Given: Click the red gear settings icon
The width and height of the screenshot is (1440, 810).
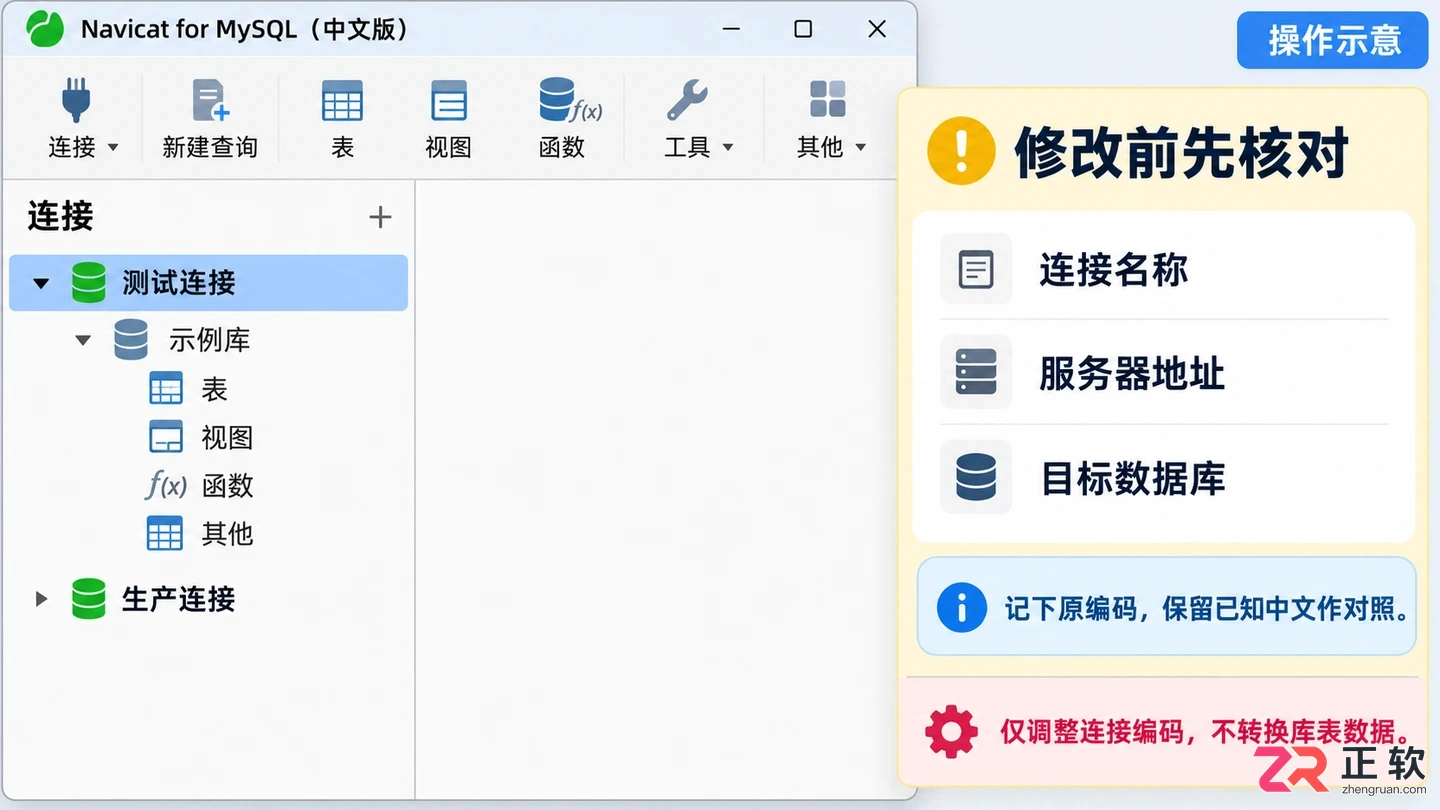Looking at the screenshot, I should point(952,731).
